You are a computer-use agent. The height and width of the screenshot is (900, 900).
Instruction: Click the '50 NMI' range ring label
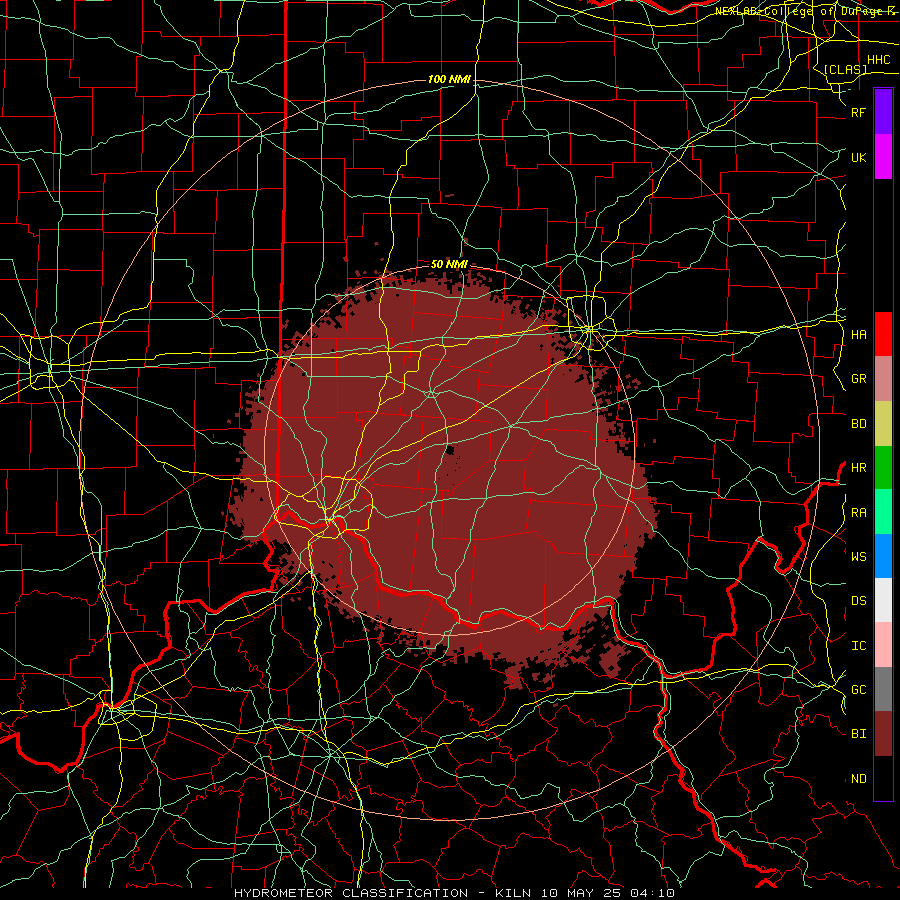(x=449, y=264)
